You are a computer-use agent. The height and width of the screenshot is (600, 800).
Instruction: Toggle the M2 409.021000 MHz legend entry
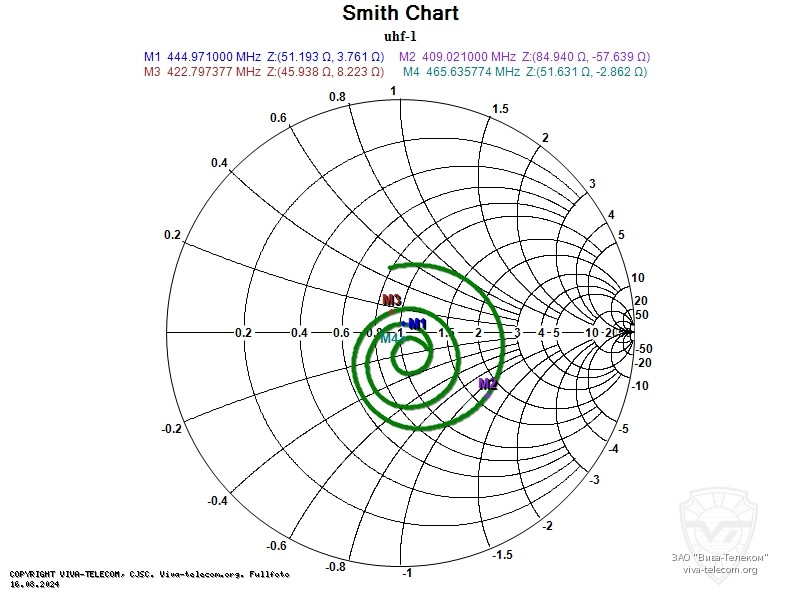tap(527, 56)
